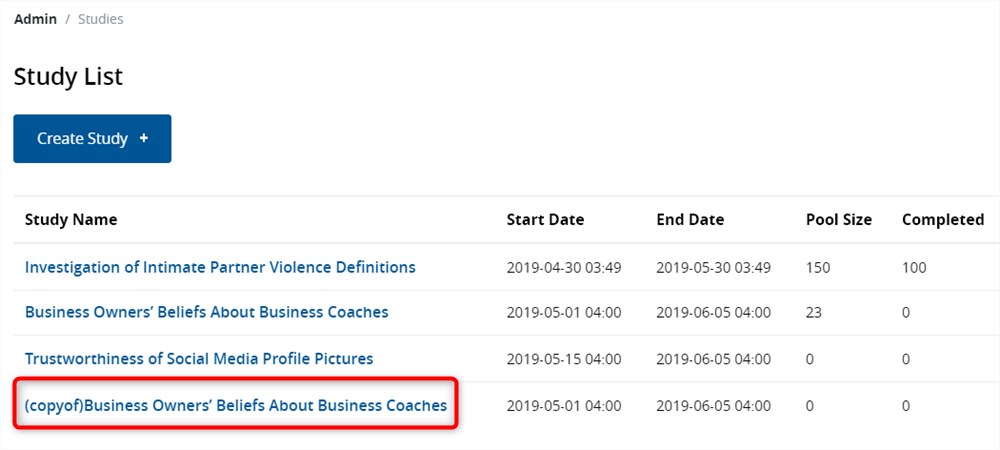Select Studies in the breadcrumb
The image size is (1000, 450).
point(101,19)
